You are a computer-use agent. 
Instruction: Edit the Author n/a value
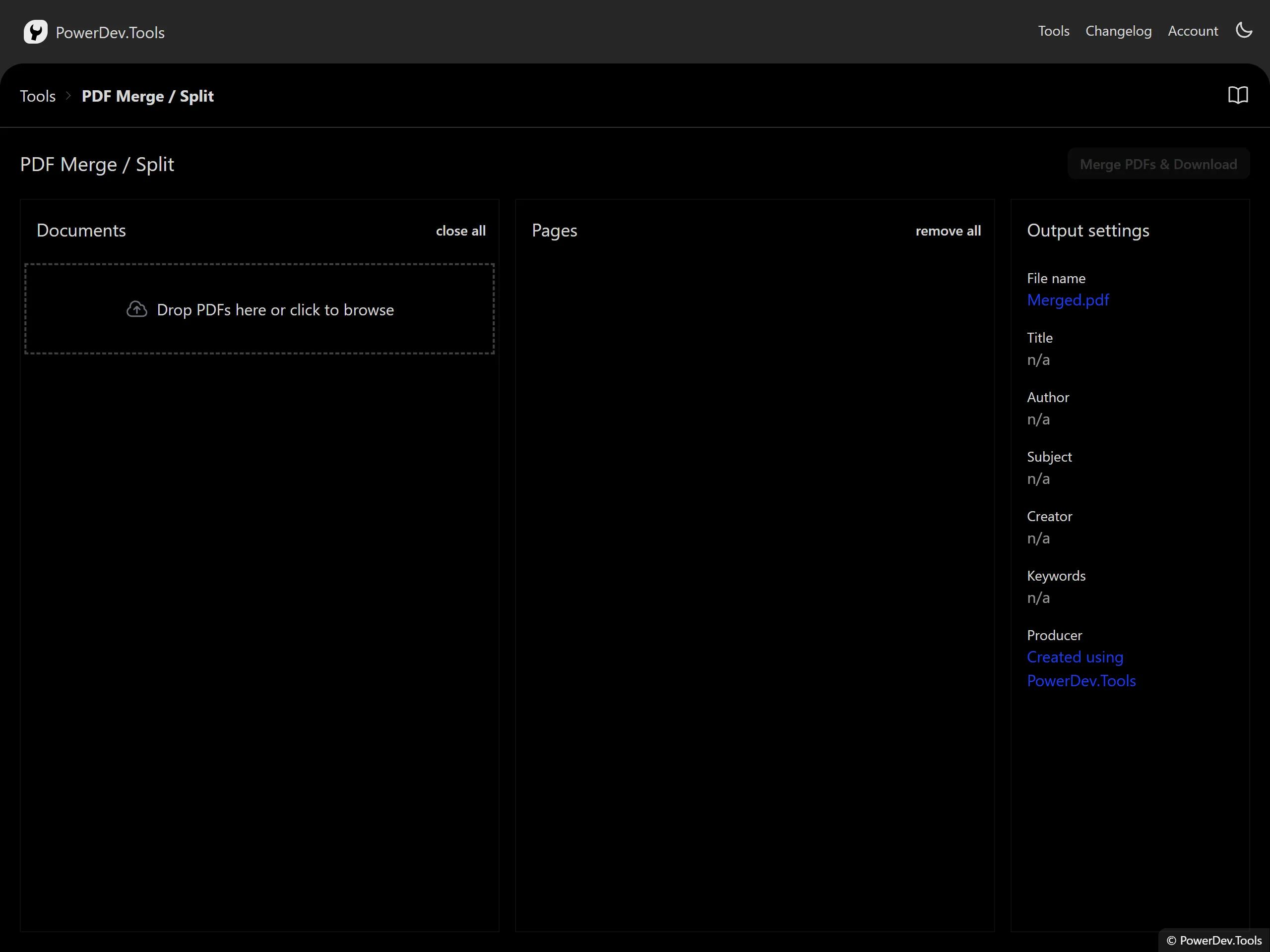[x=1038, y=419]
